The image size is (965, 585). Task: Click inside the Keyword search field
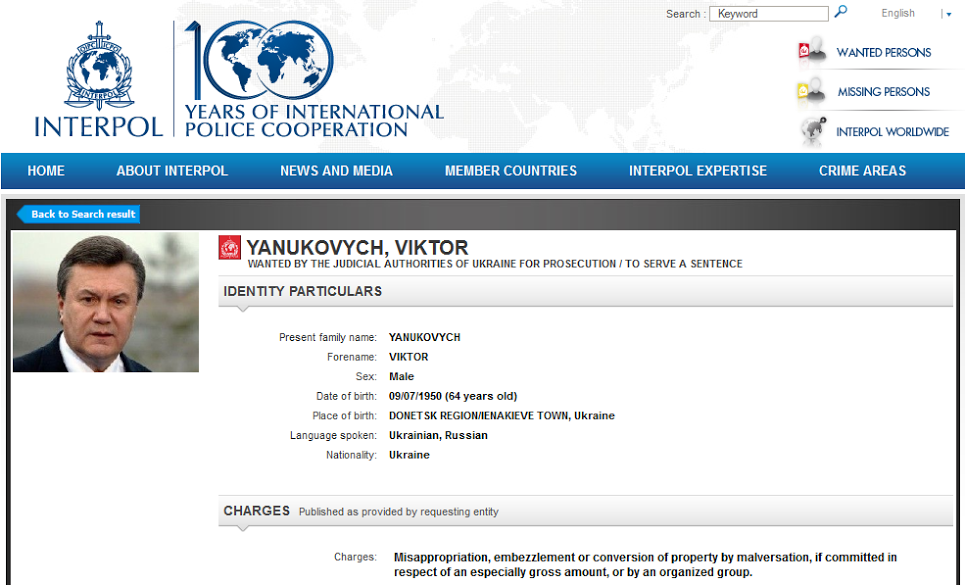pyautogui.click(x=768, y=13)
